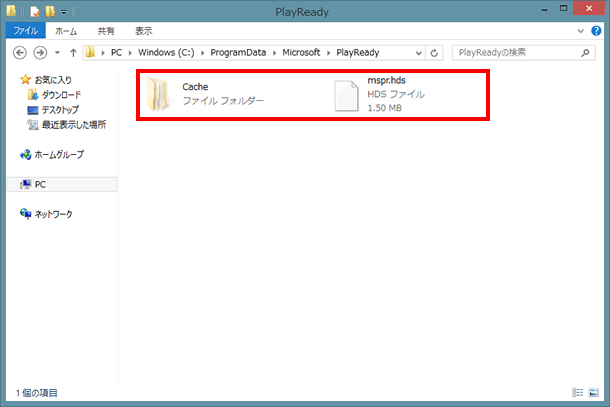Switch to large thumbnails view icon
This screenshot has height=407, width=610.
point(594,392)
